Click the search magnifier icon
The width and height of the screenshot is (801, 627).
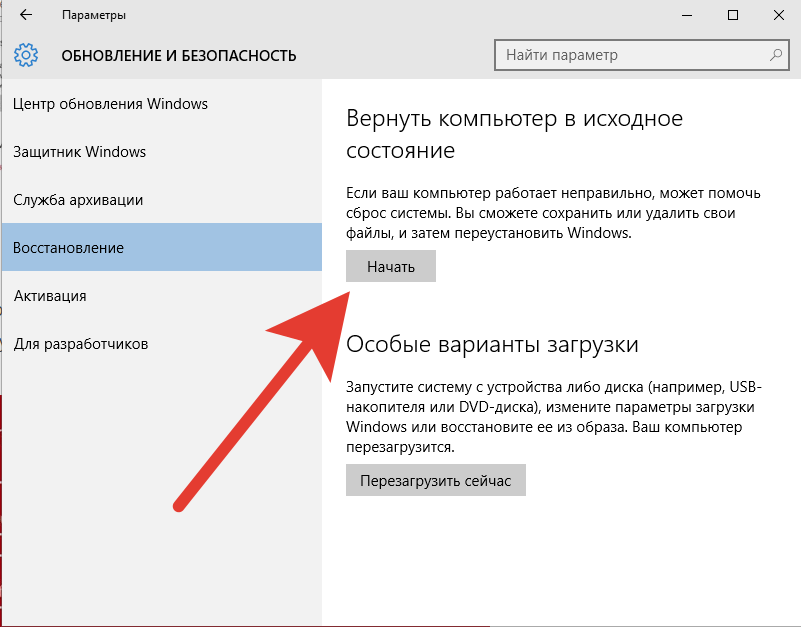(775, 55)
